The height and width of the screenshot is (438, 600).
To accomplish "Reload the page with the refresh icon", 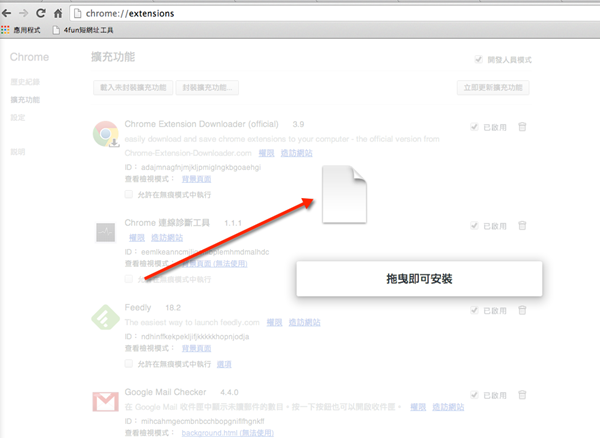I will click(x=41, y=13).
